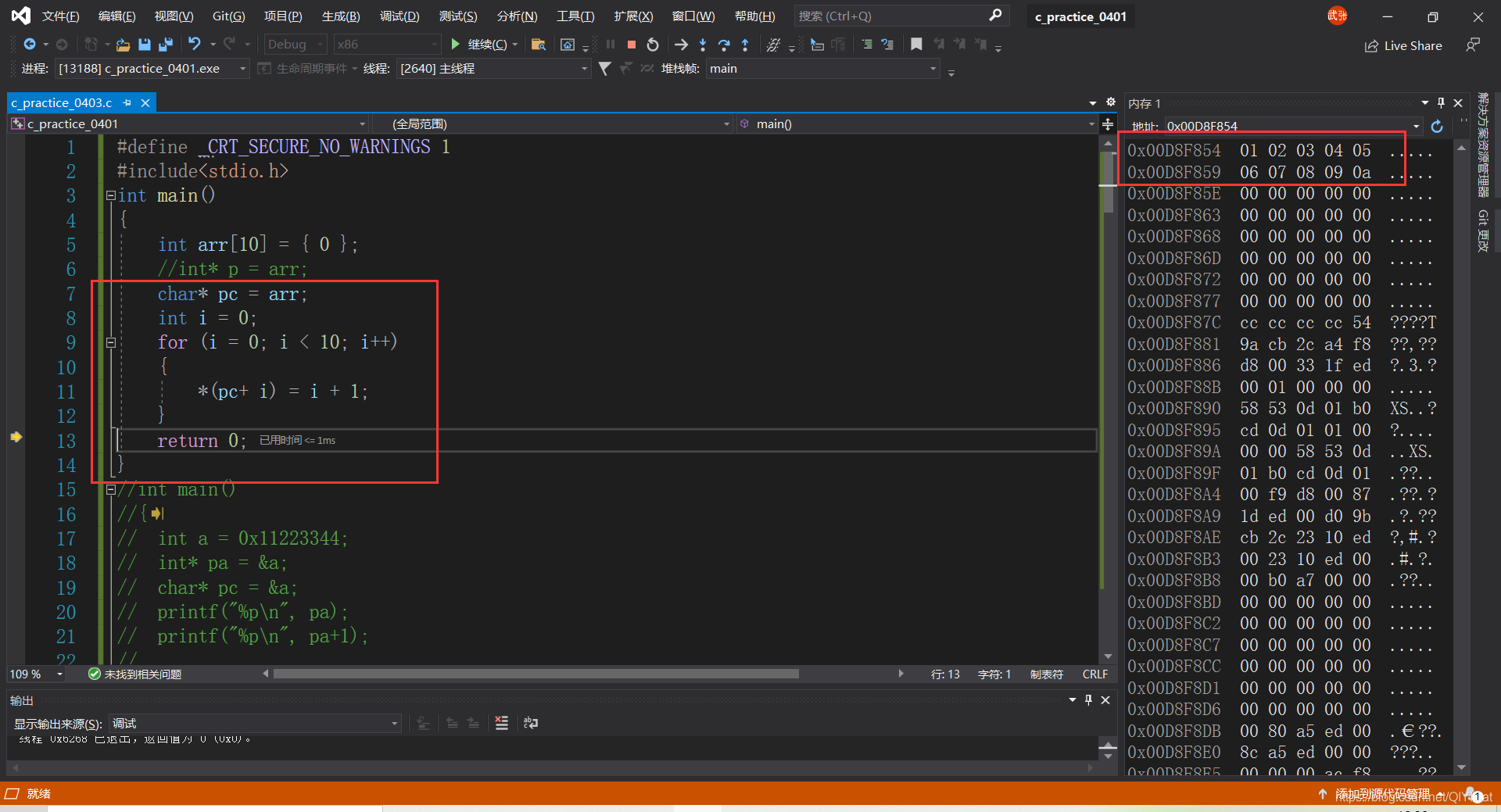The width and height of the screenshot is (1501, 812).
Task: Clear all output in Output panel
Action: click(x=502, y=723)
